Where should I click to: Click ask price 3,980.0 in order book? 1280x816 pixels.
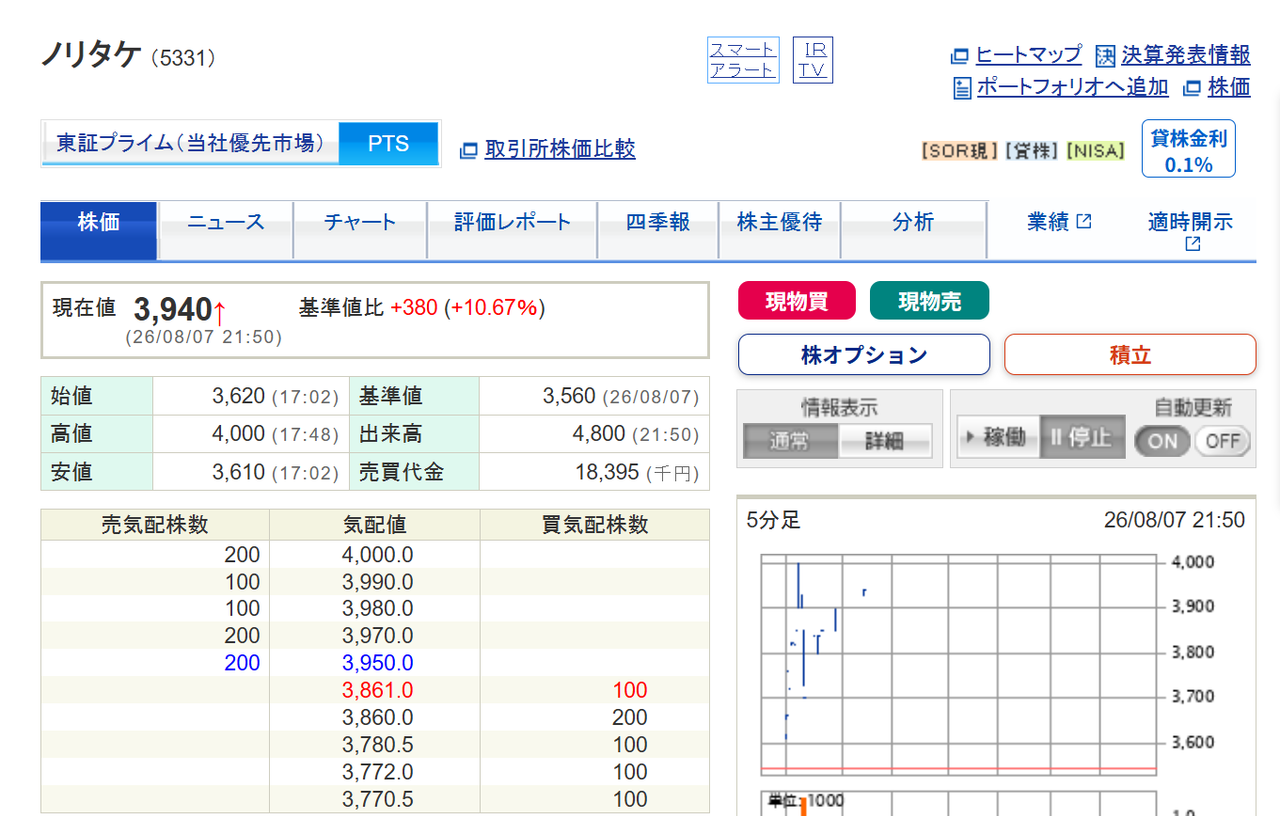point(378,609)
